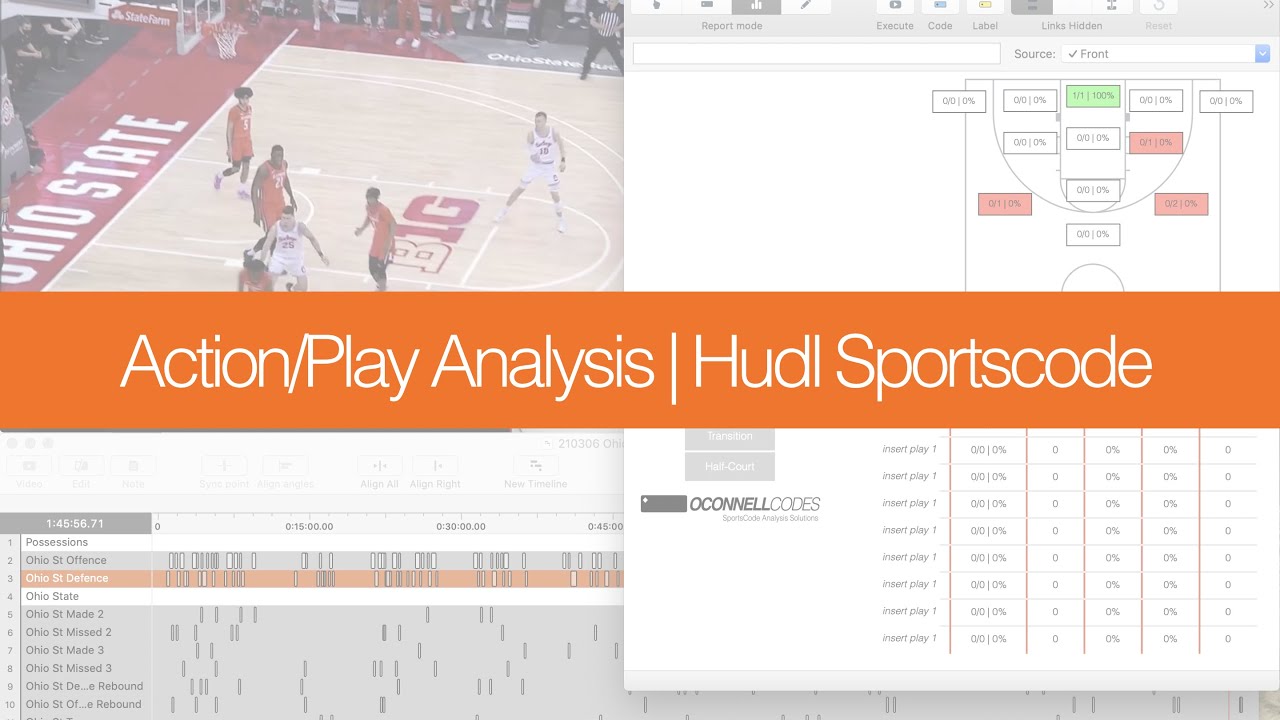Image resolution: width=1280 pixels, height=720 pixels.
Task: Select the rightmost links display segment icon
Action: (x=1111, y=5)
